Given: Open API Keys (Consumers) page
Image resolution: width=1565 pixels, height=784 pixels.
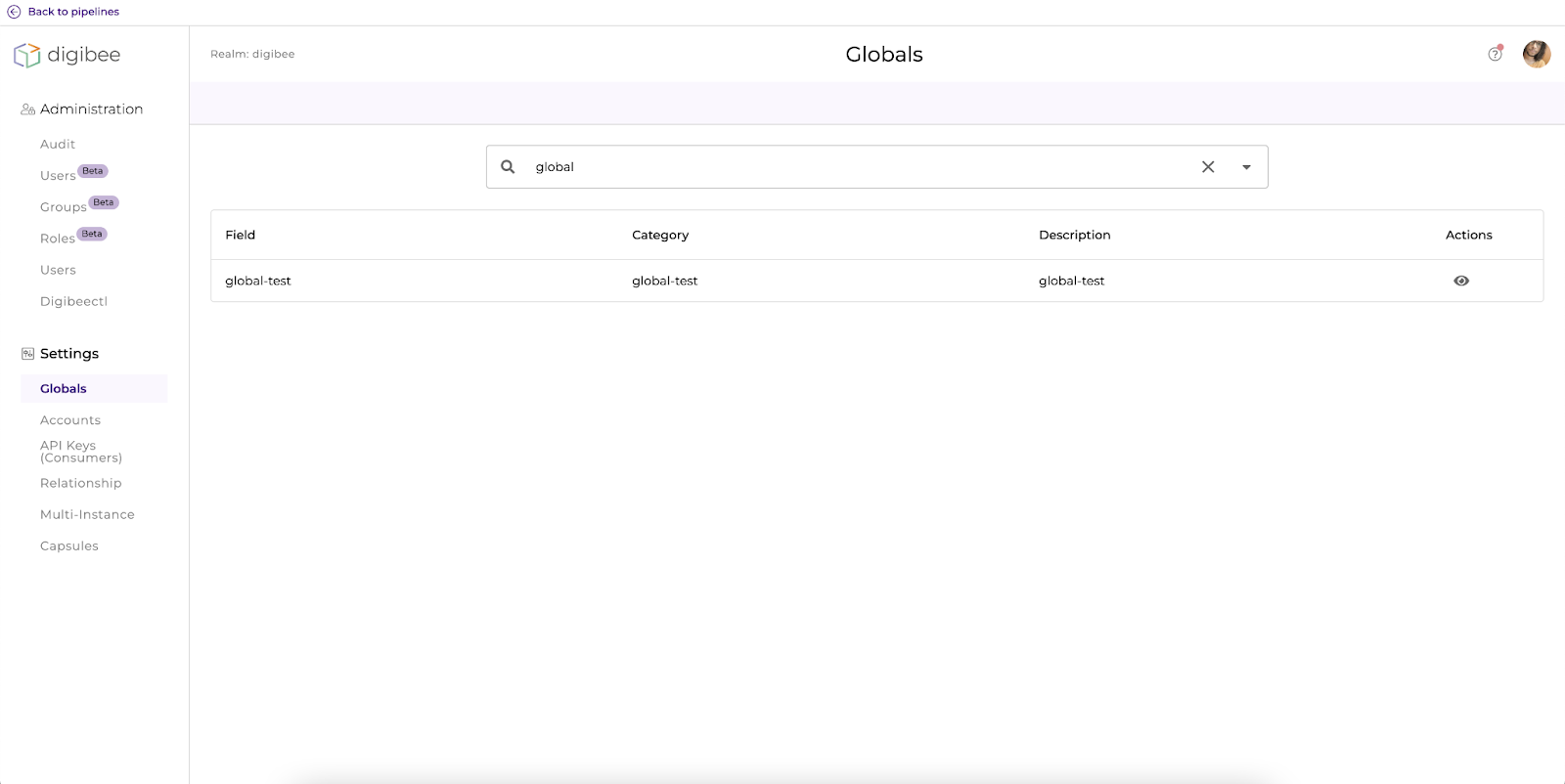Looking at the screenshot, I should pyautogui.click(x=80, y=452).
